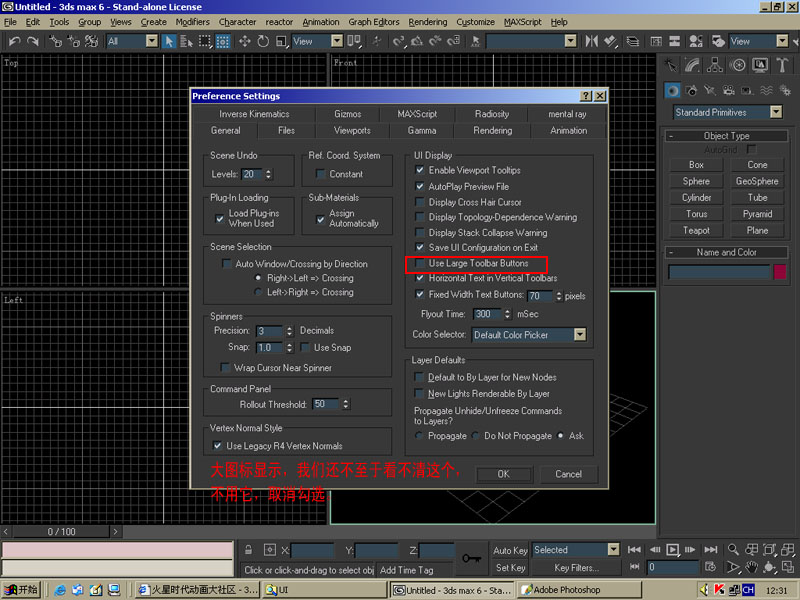800x600 pixels.
Task: Open the Selected key filter dropdown
Action: coord(613,549)
